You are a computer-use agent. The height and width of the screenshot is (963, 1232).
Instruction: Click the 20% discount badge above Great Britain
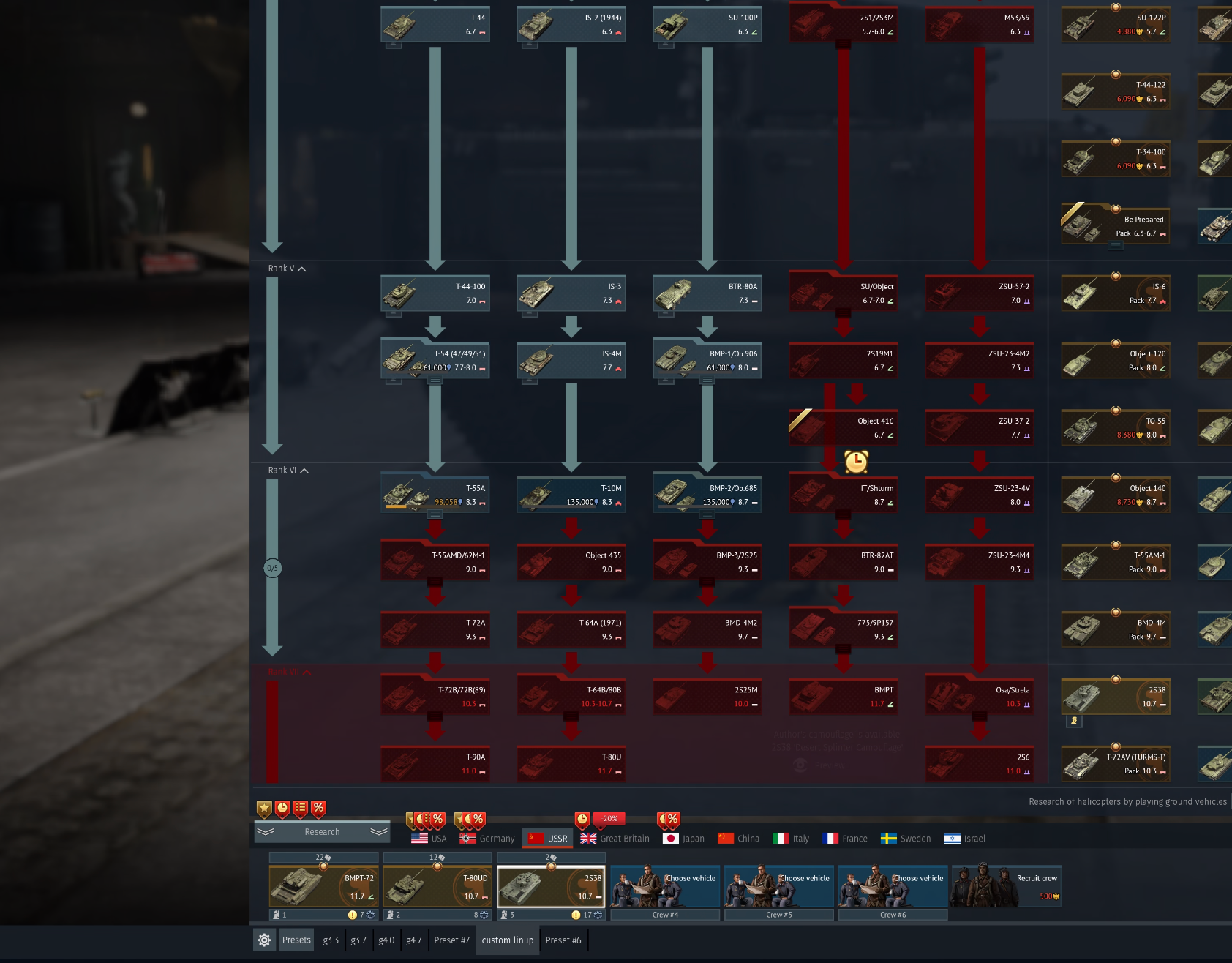tap(610, 819)
